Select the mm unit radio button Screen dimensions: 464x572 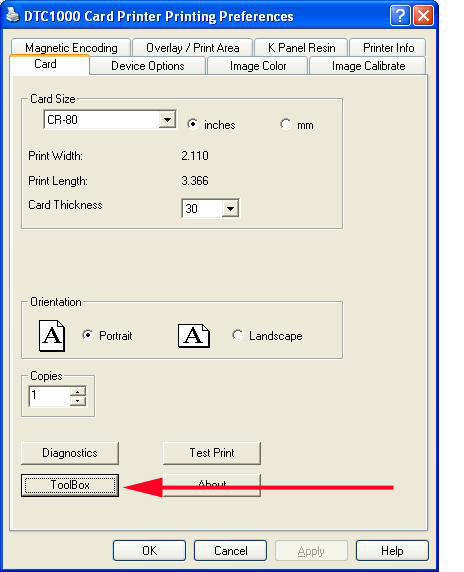(x=286, y=124)
